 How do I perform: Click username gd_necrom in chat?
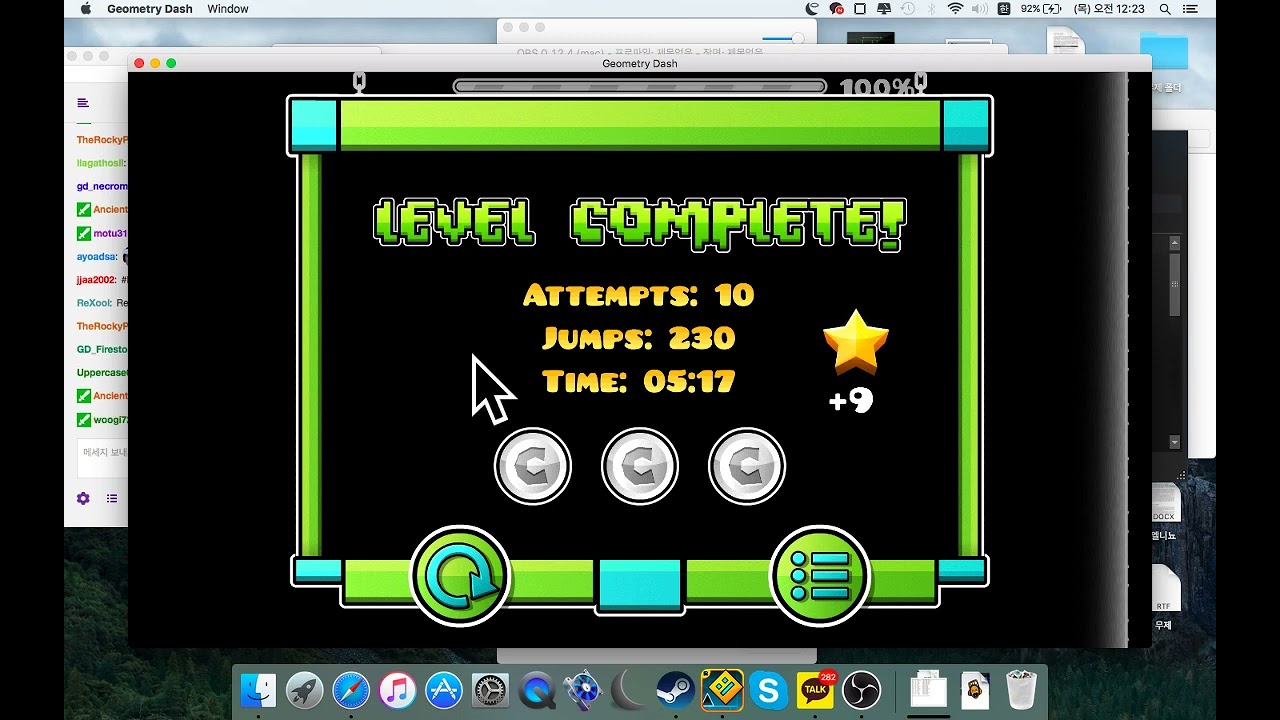pyautogui.click(x=102, y=186)
